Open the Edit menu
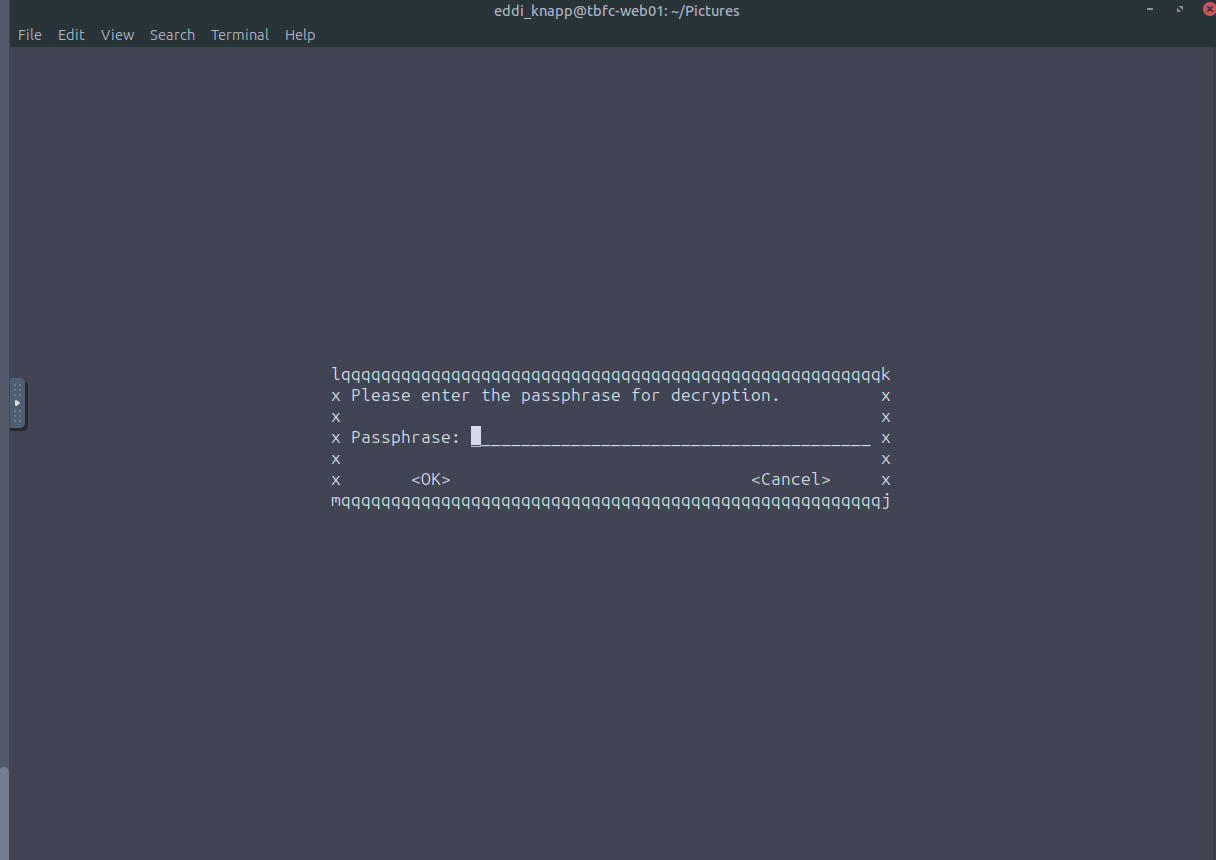Screen dimensions: 1216x860 tap(71, 35)
